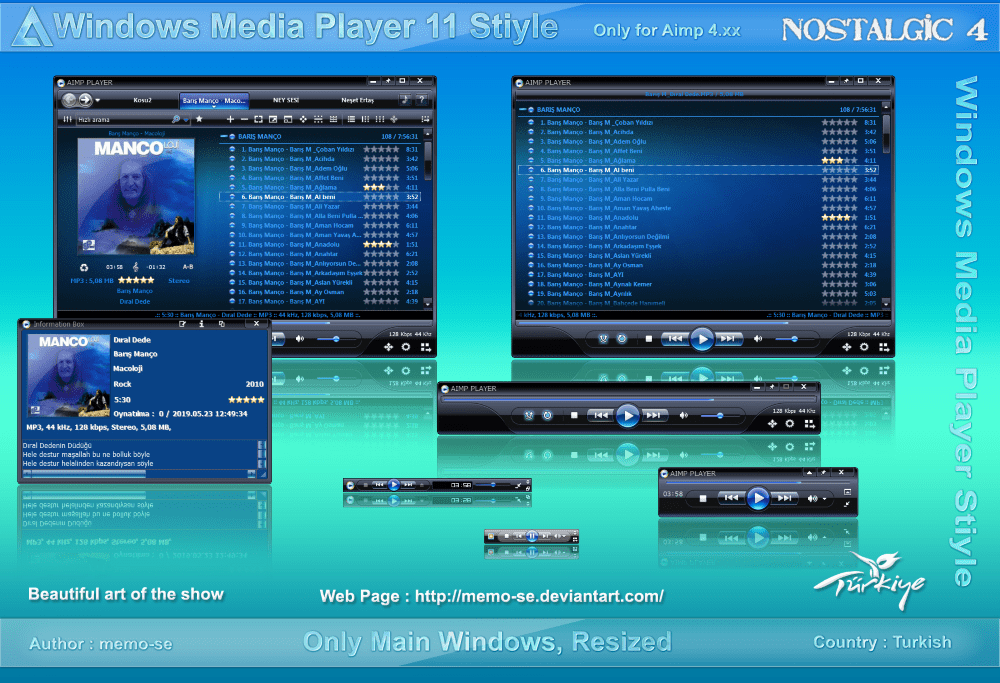Skip to next track in top-right player window
This screenshot has height=683, width=1000.
pos(728,339)
